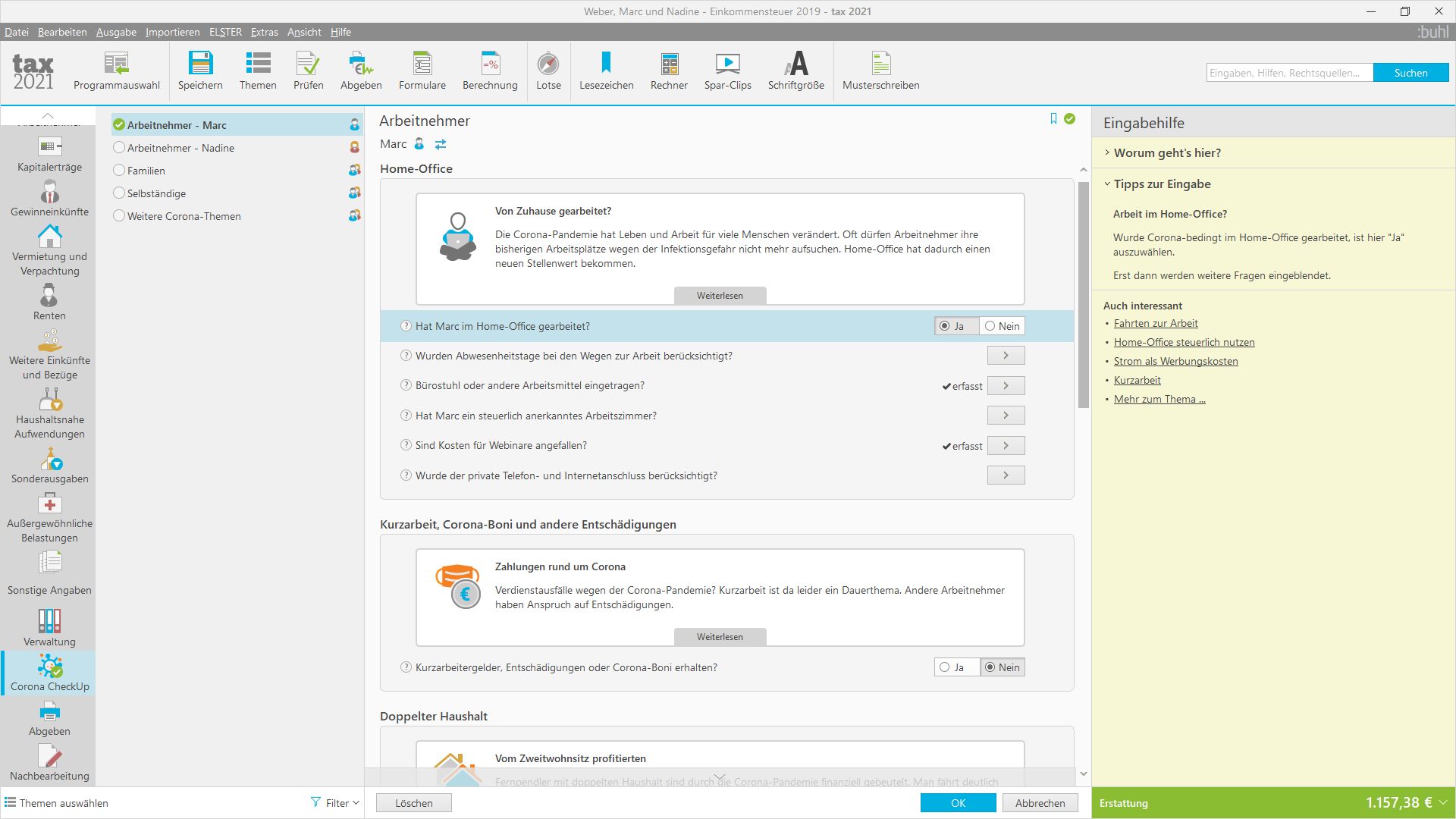Open the Extras menu
The image size is (1456, 819).
click(265, 32)
